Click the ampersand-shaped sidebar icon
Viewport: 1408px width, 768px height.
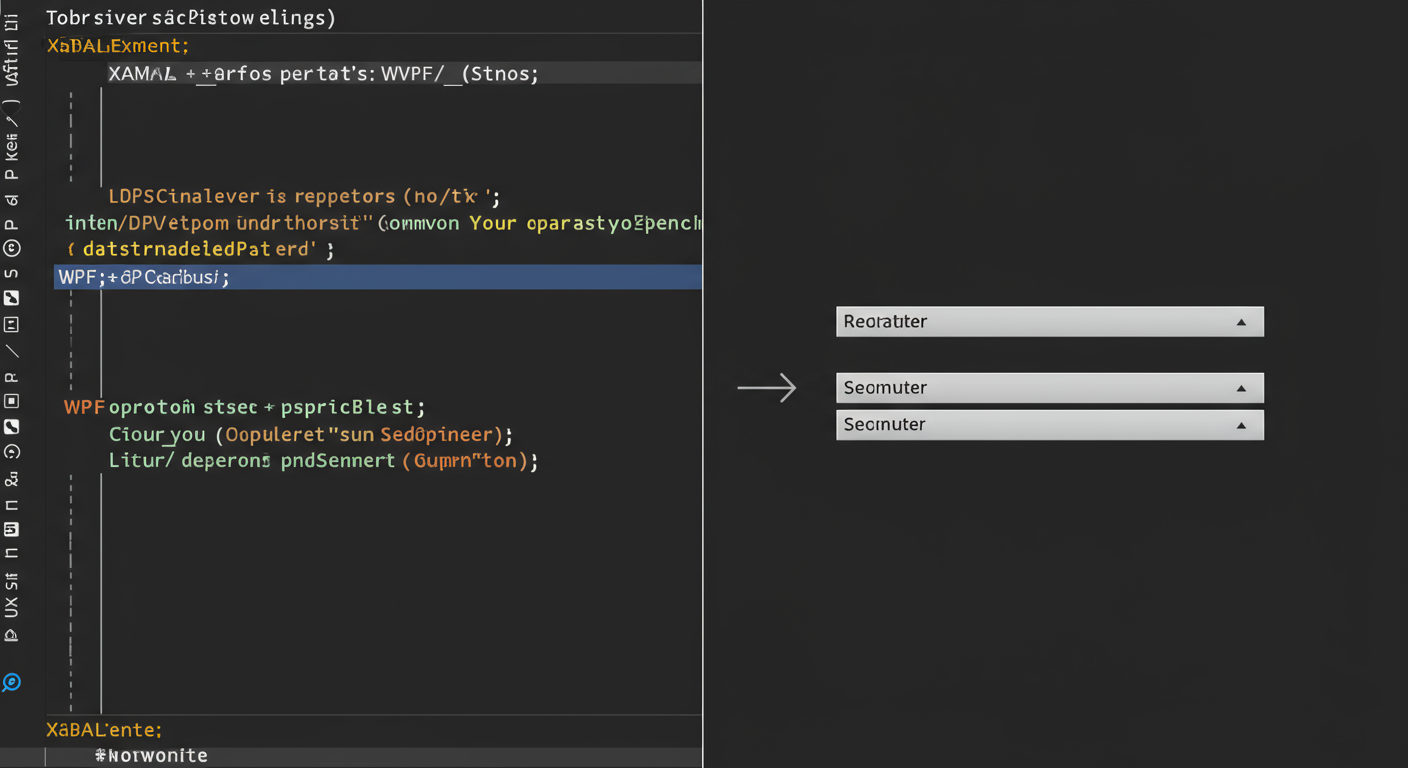(x=11, y=479)
